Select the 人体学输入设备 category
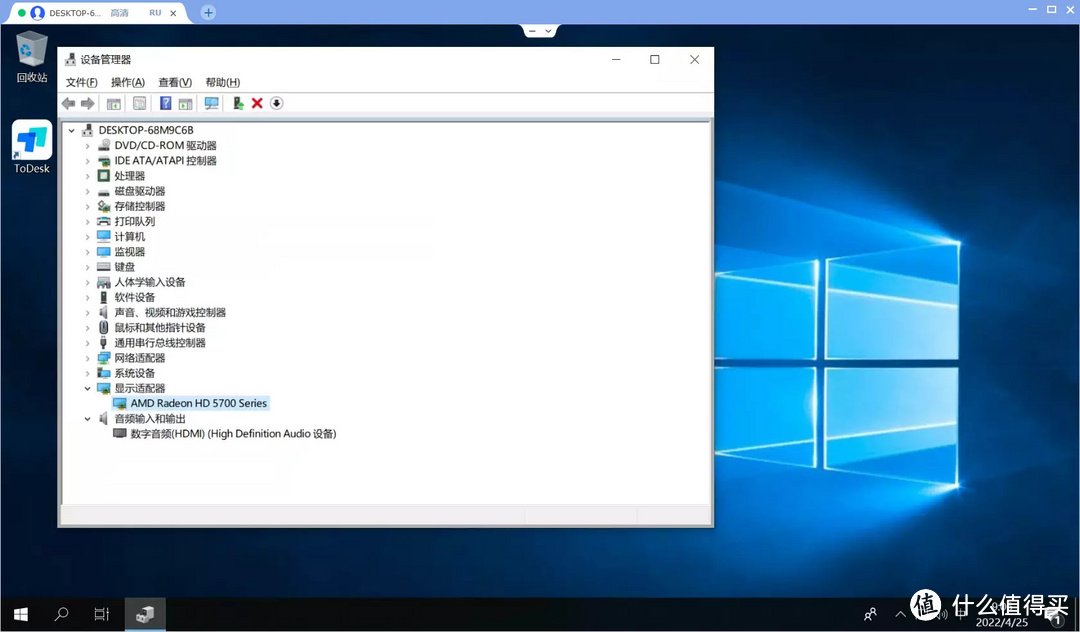The image size is (1080, 632). pos(150,282)
